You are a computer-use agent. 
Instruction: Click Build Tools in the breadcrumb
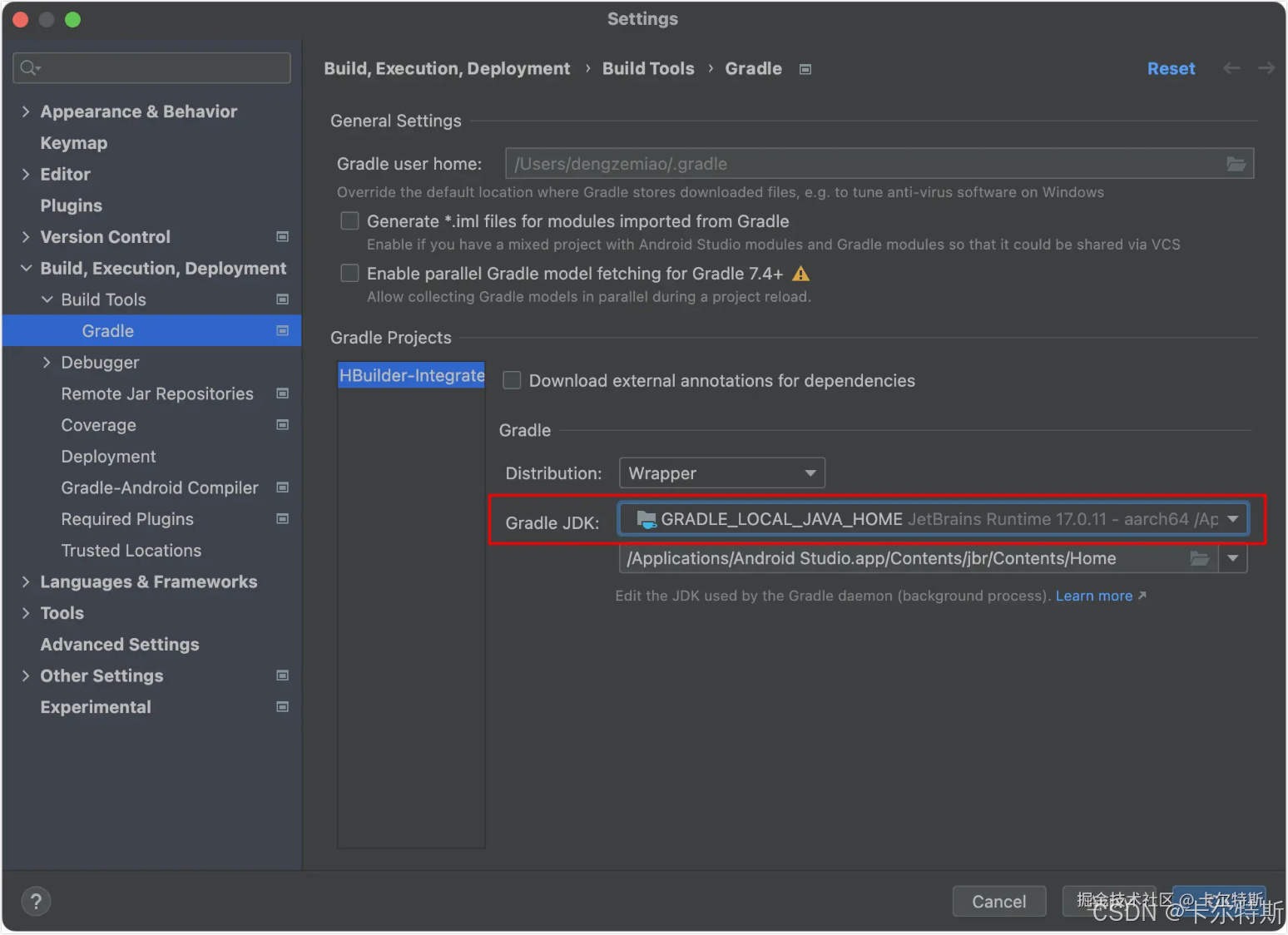pos(648,68)
